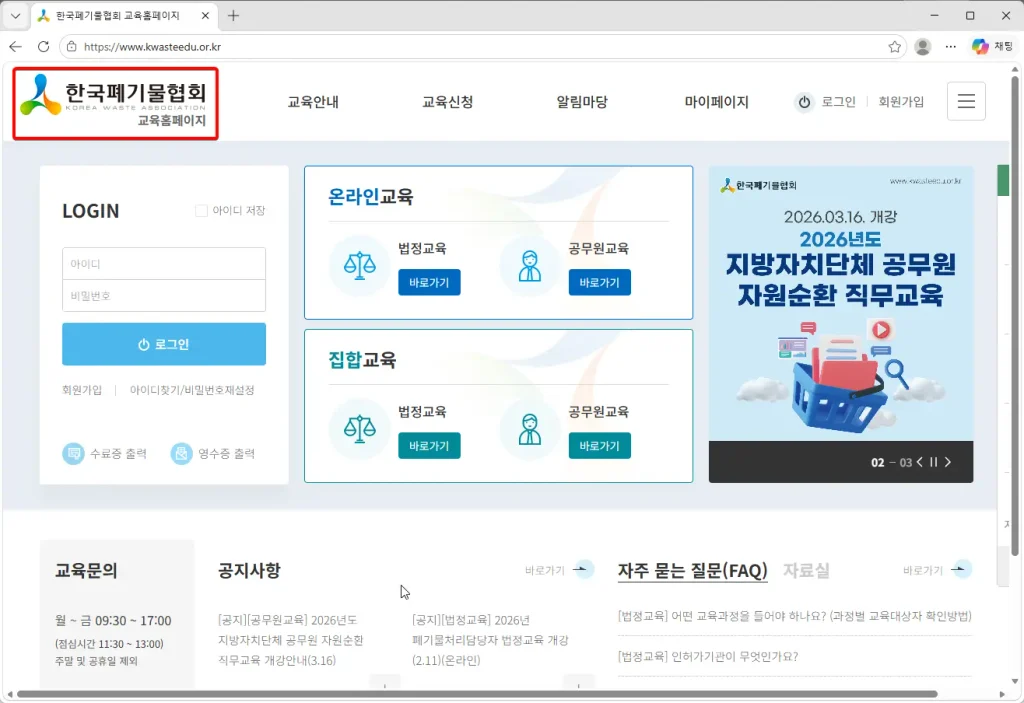Click the power icon beside header 로그인

[x=805, y=102]
